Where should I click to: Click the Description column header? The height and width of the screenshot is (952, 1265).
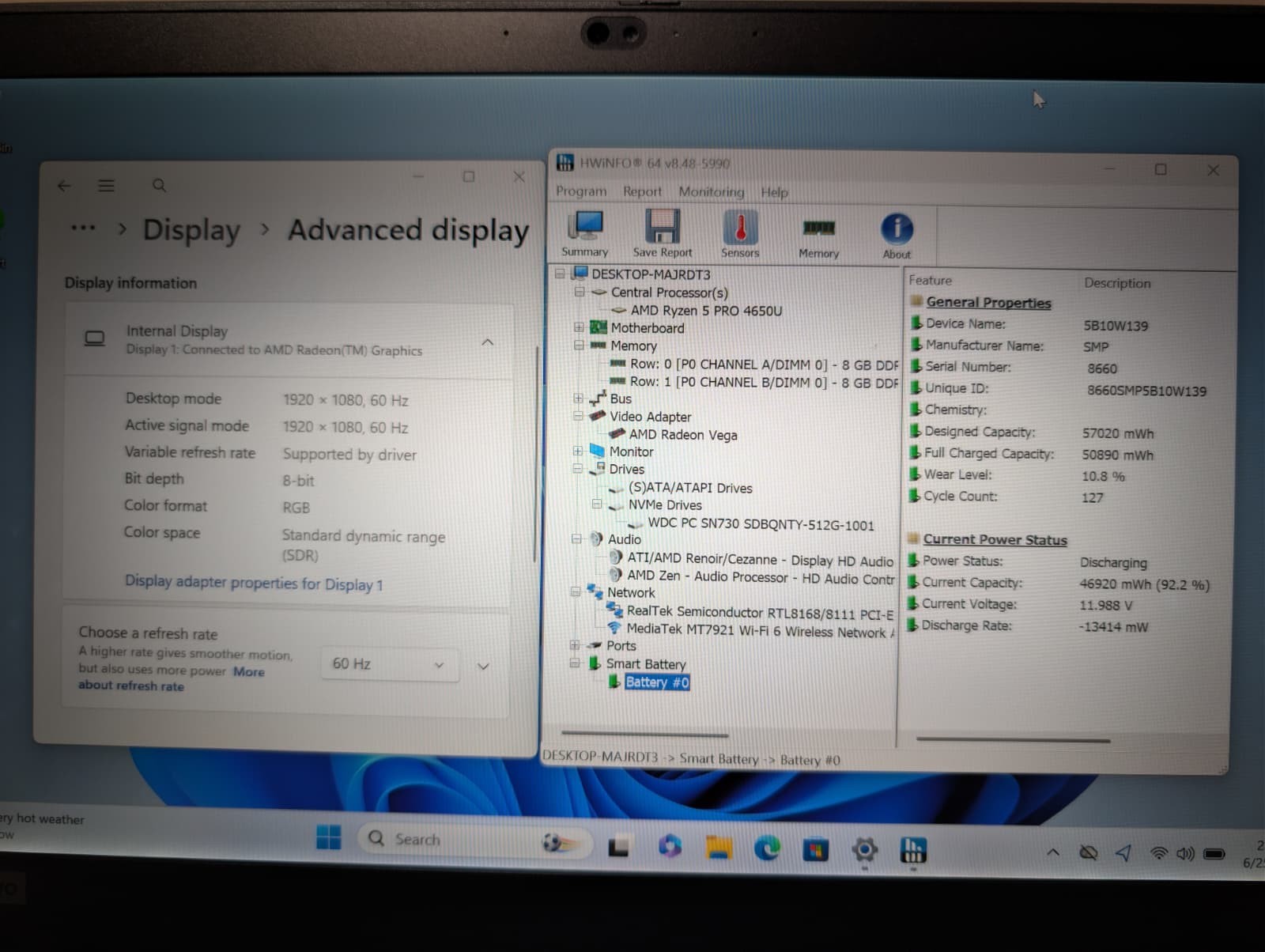(1117, 283)
